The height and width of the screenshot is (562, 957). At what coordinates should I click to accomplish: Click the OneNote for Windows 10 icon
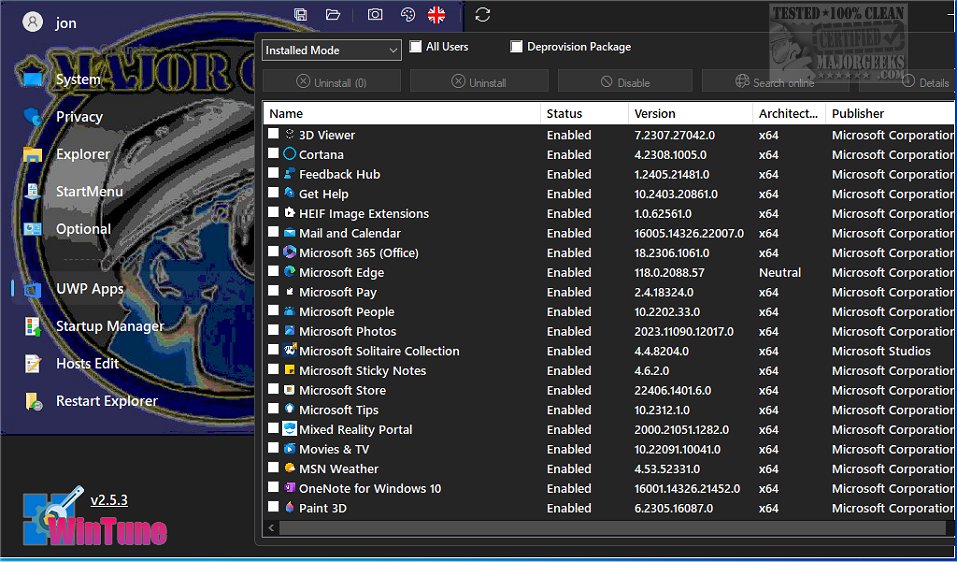[289, 488]
